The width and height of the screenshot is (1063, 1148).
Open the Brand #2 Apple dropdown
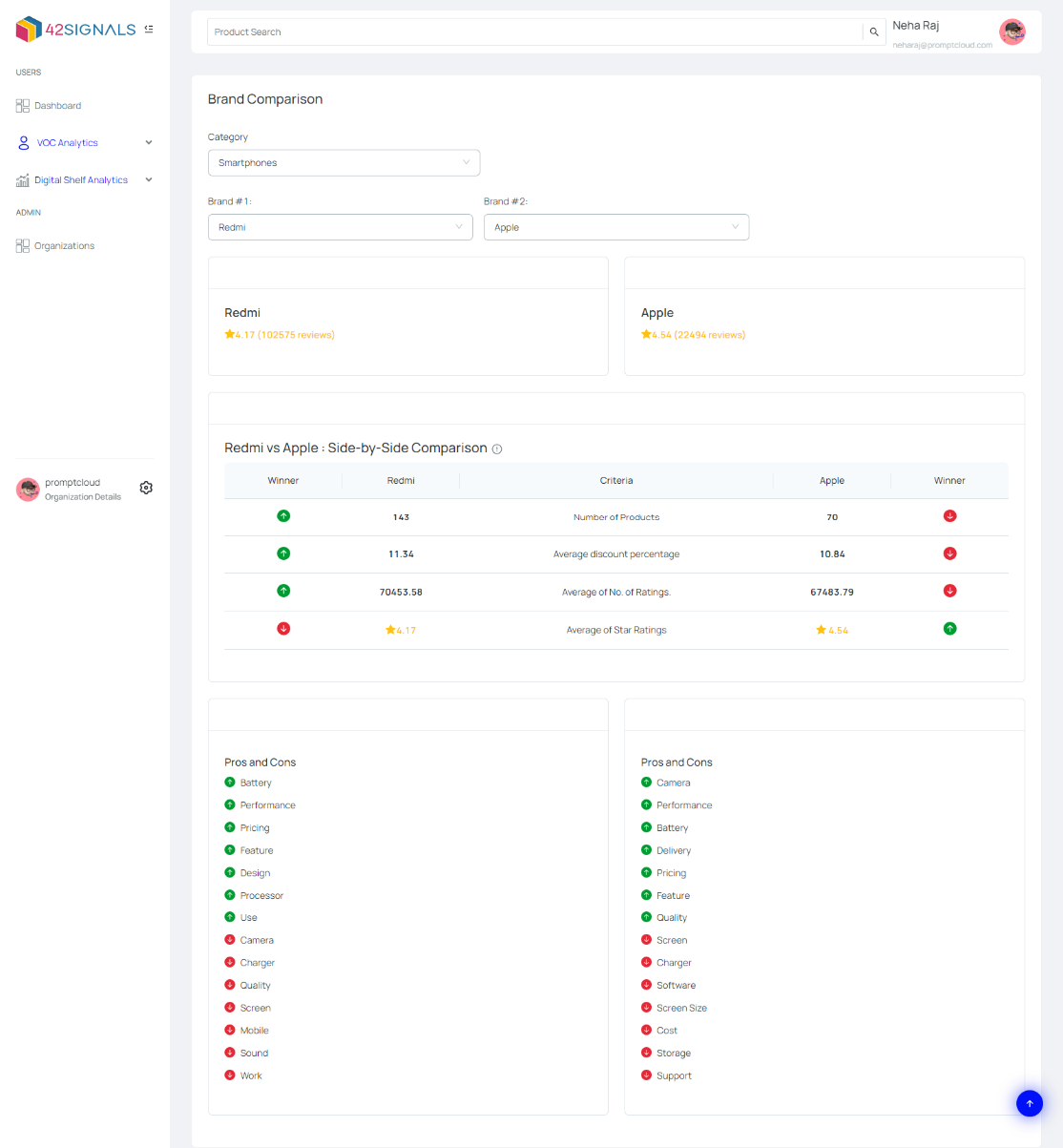click(x=616, y=227)
